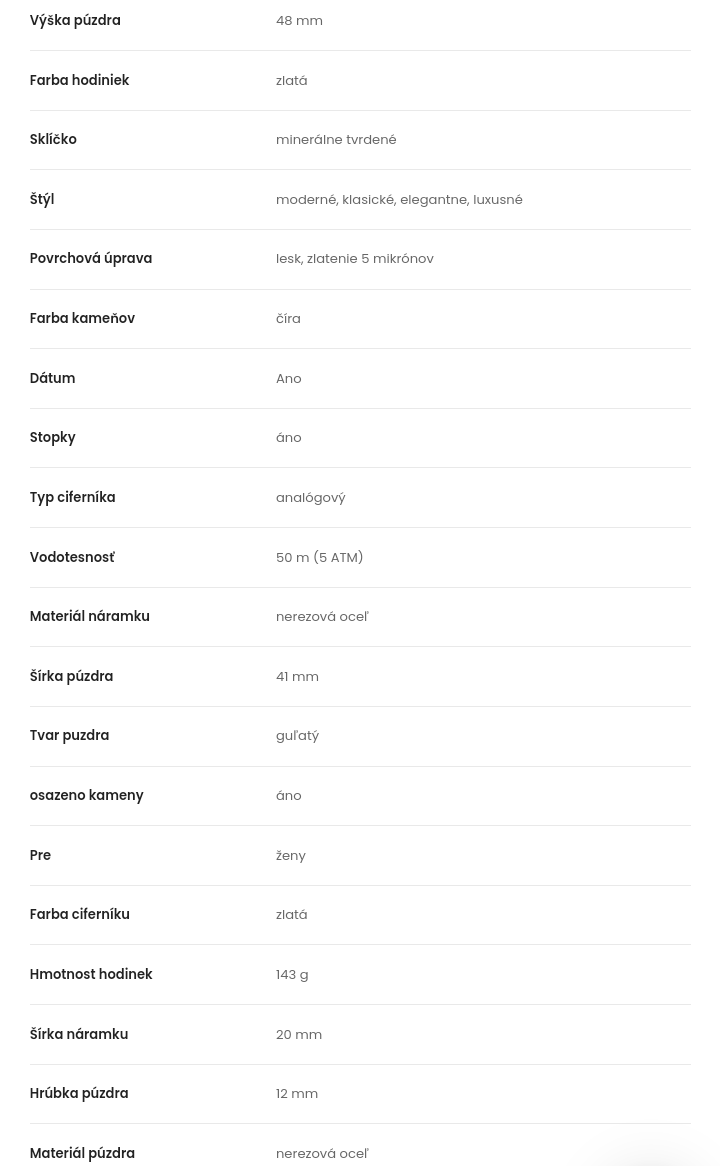Click the 'Výška púzdra' specification label
The height and width of the screenshot is (1166, 720).
(x=75, y=20)
